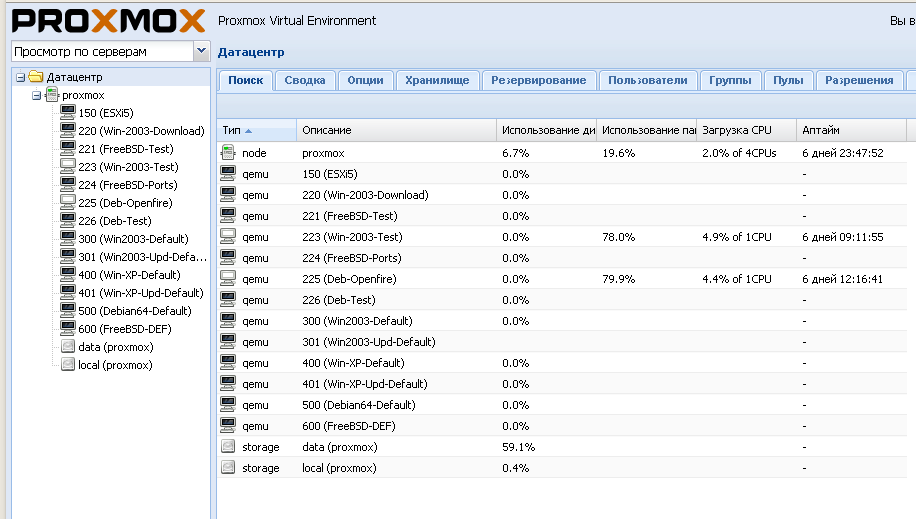
Task: Click the Proxmox logo
Action: tap(109, 21)
